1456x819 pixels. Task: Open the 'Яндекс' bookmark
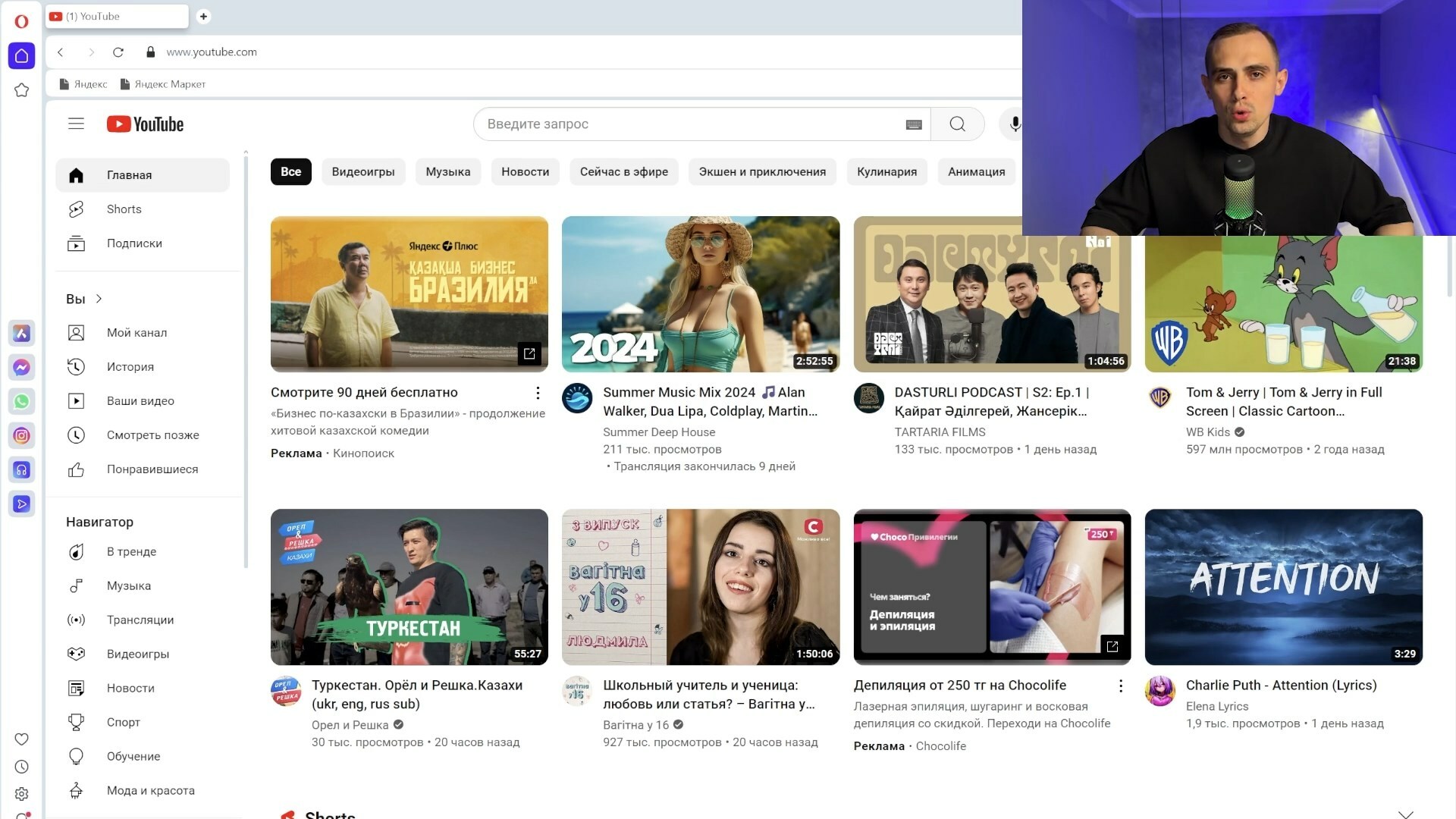pyautogui.click(x=83, y=84)
